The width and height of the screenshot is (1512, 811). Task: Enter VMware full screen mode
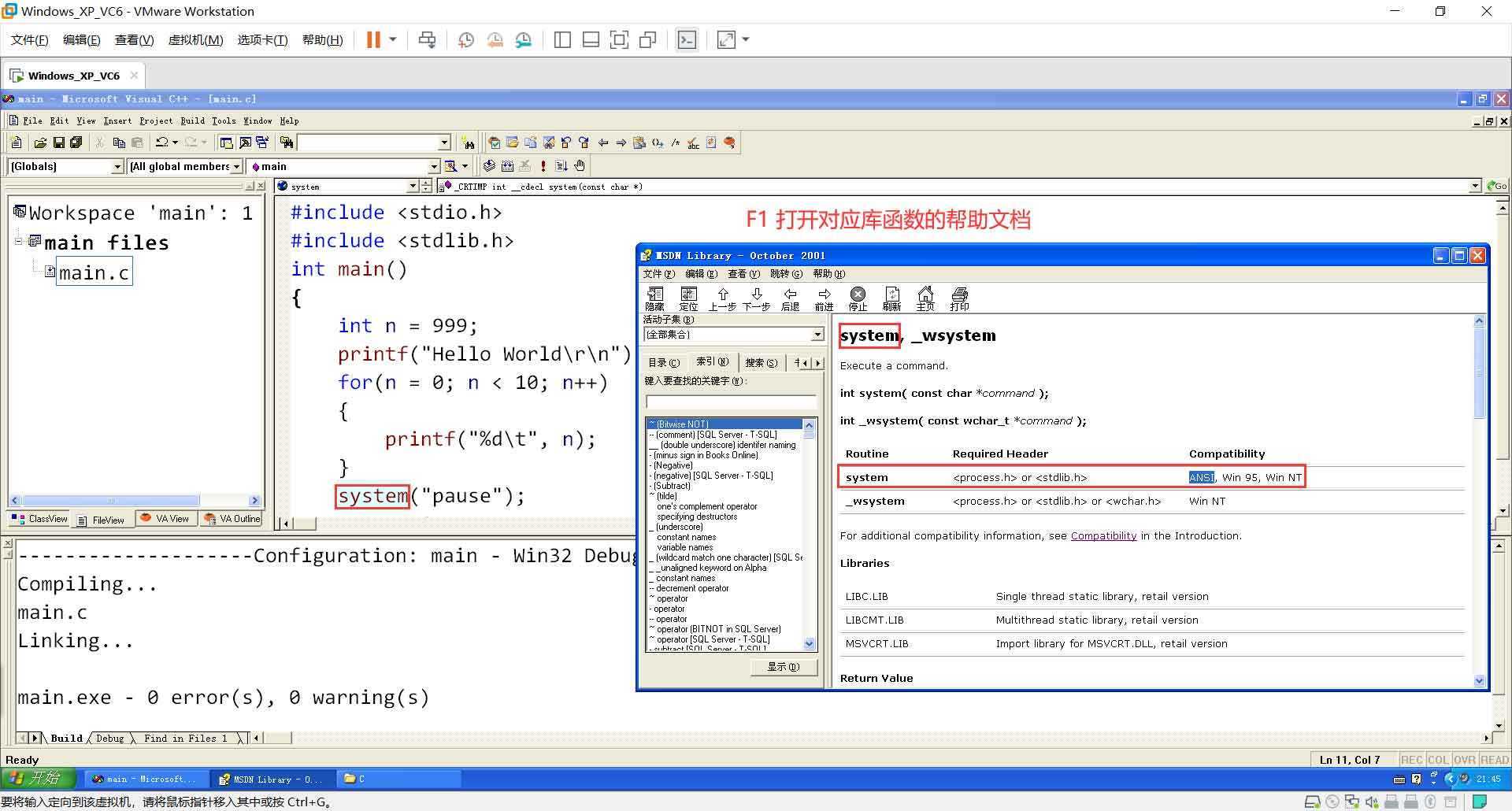619,40
